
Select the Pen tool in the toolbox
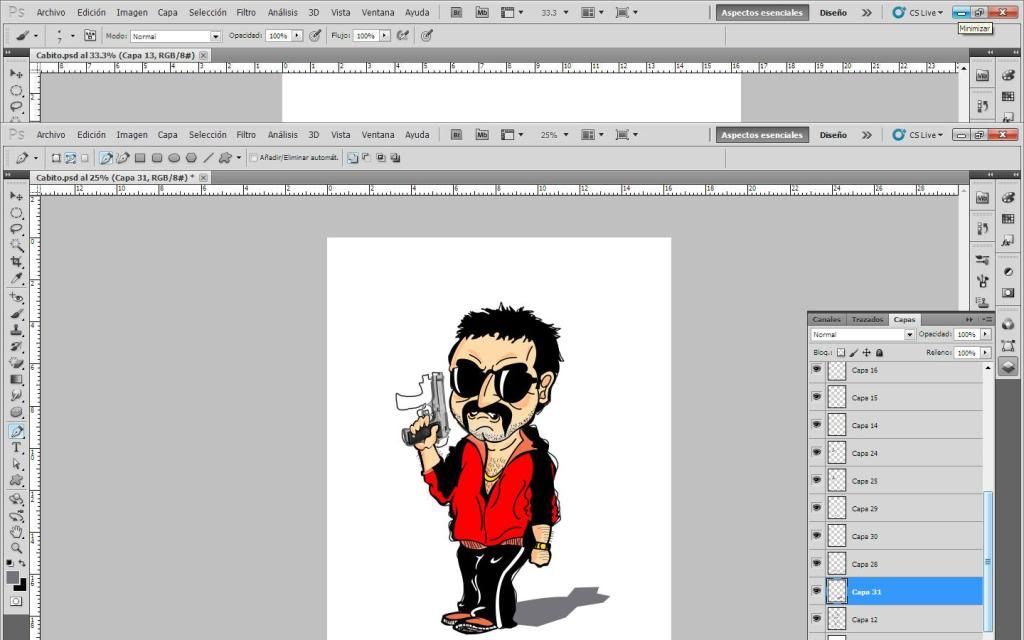[x=16, y=432]
